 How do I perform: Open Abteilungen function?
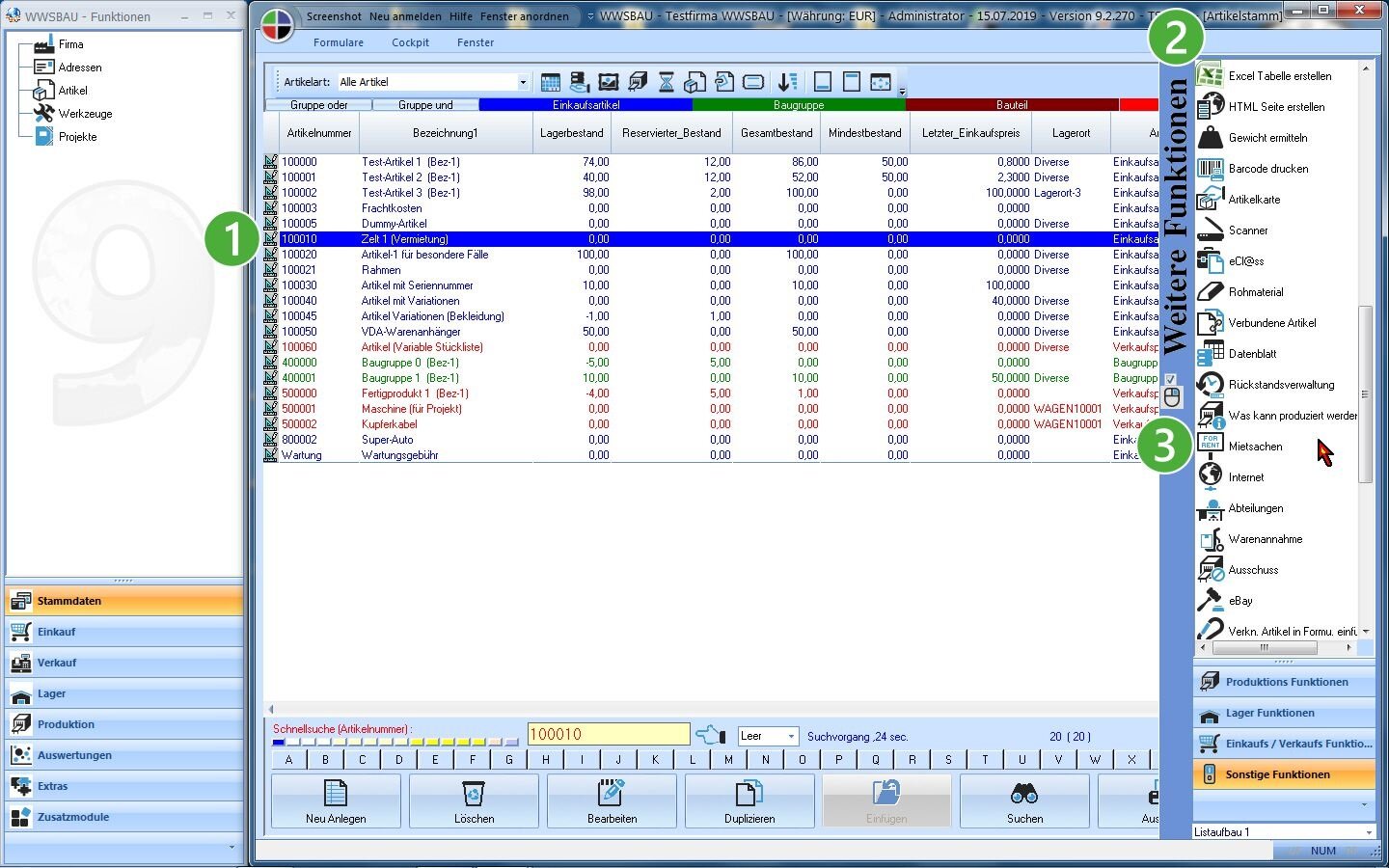click(1240, 507)
